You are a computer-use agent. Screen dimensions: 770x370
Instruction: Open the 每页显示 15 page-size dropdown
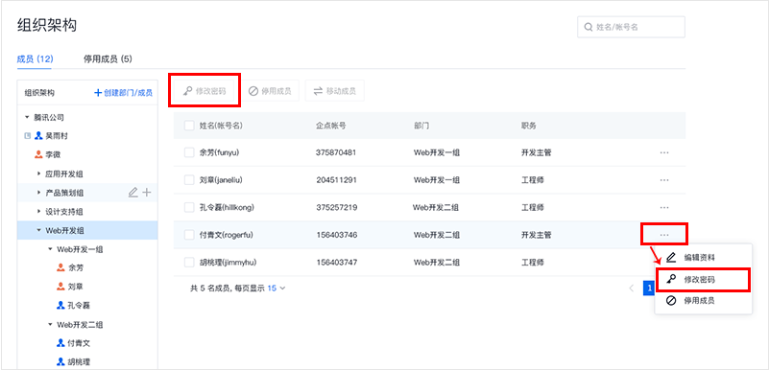(x=276, y=288)
